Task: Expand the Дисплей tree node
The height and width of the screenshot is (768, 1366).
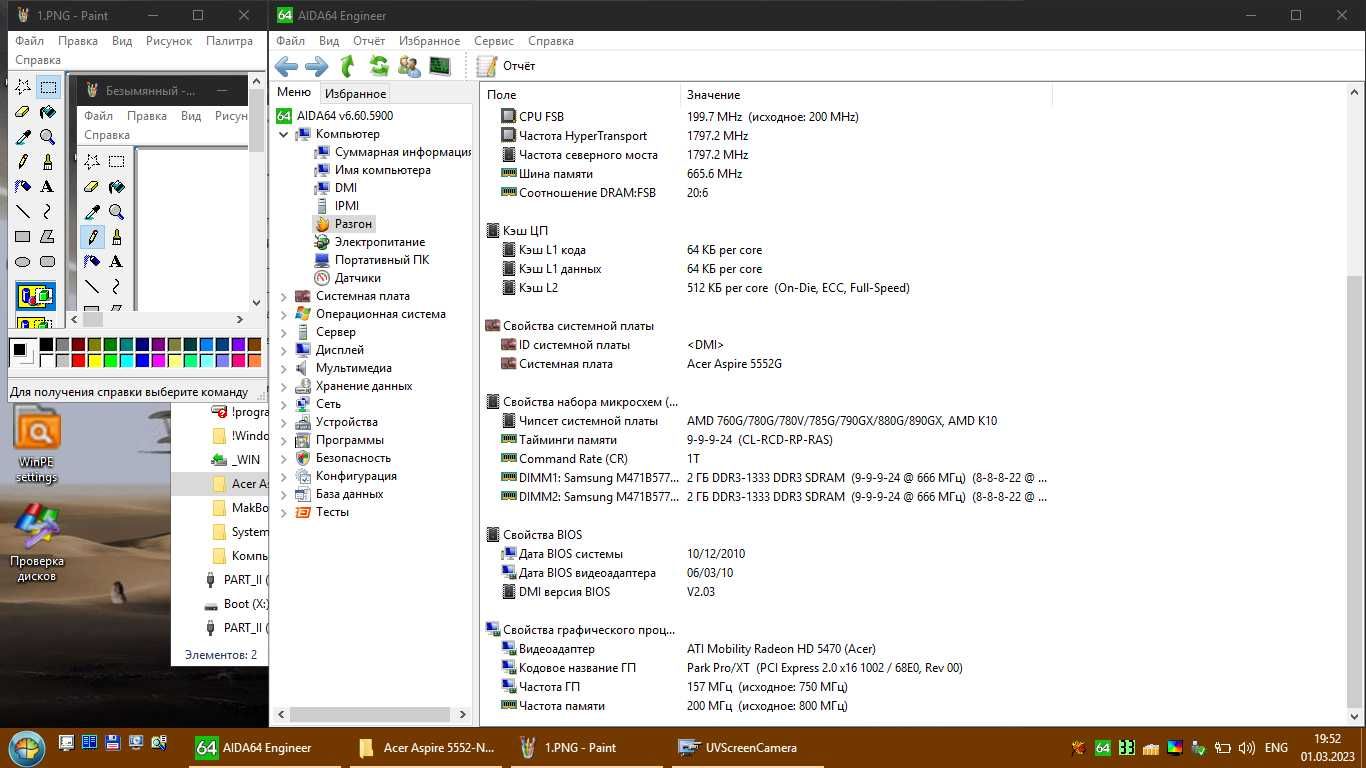Action: [284, 350]
